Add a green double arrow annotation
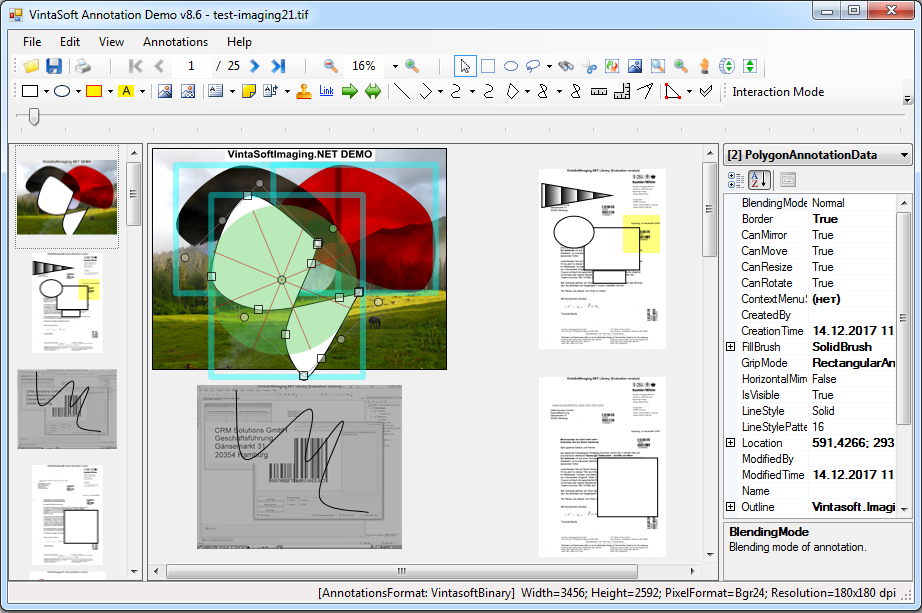The width and height of the screenshot is (922, 613). pos(373,91)
